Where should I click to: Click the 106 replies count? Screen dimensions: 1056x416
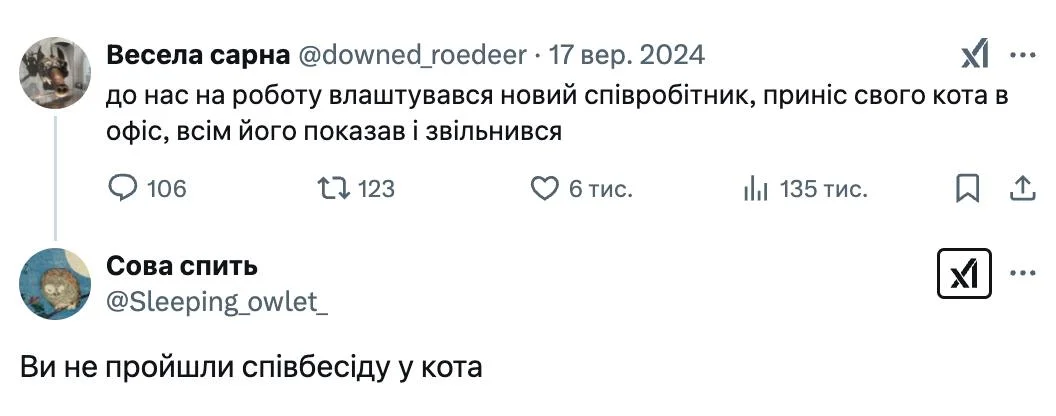click(x=166, y=188)
